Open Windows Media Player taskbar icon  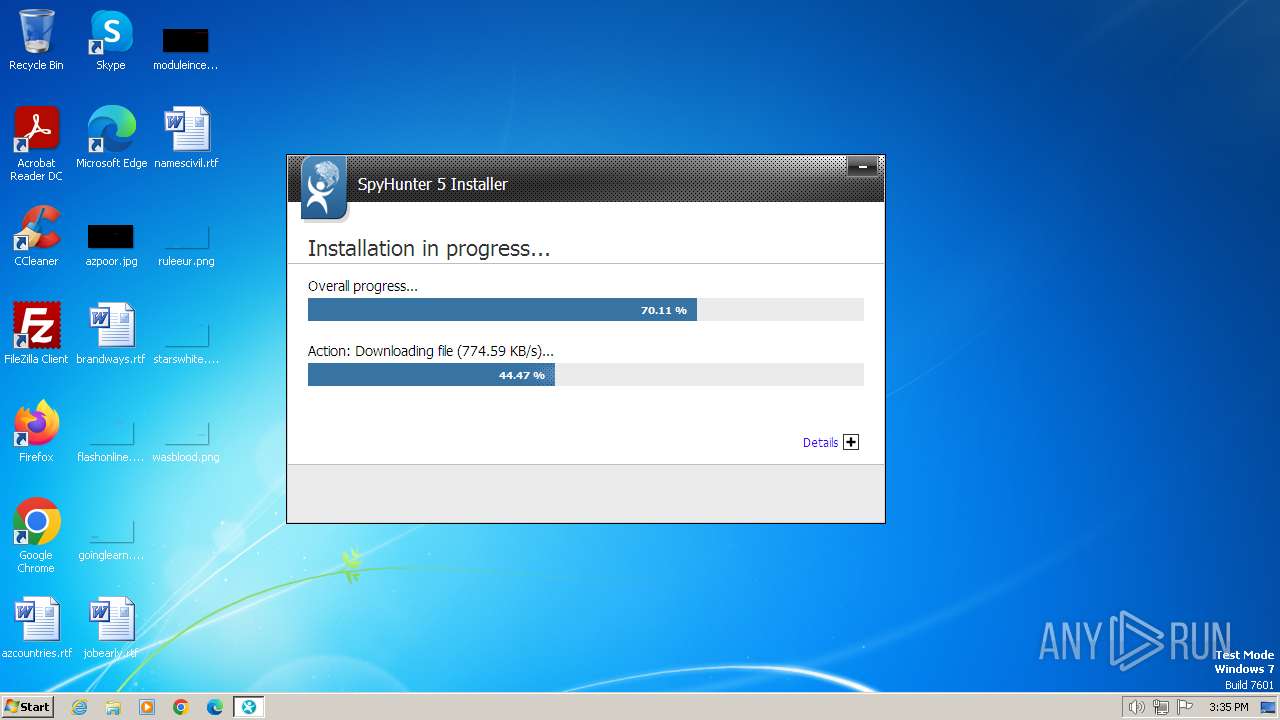coord(147,707)
